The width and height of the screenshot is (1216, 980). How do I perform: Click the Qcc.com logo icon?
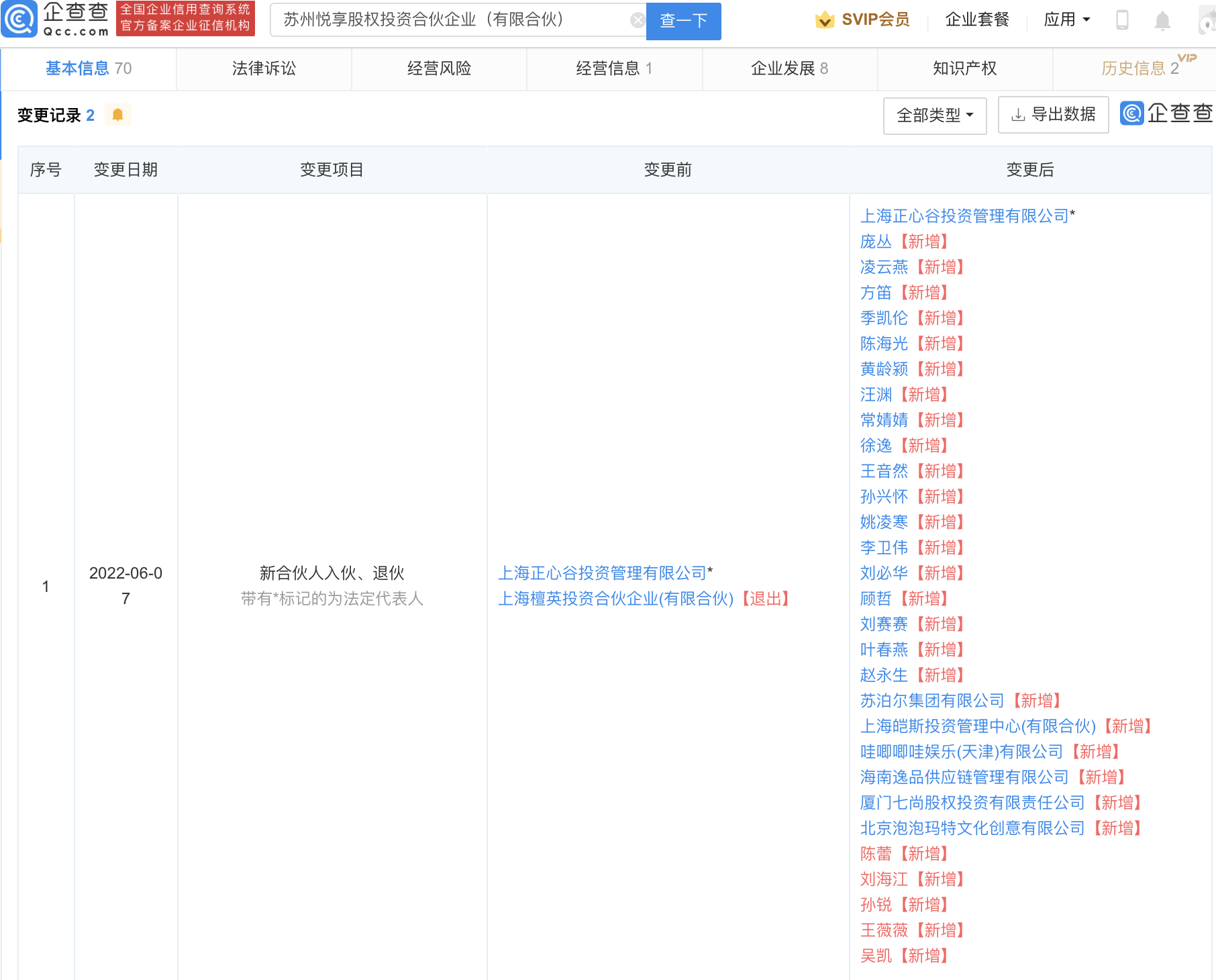19,19
